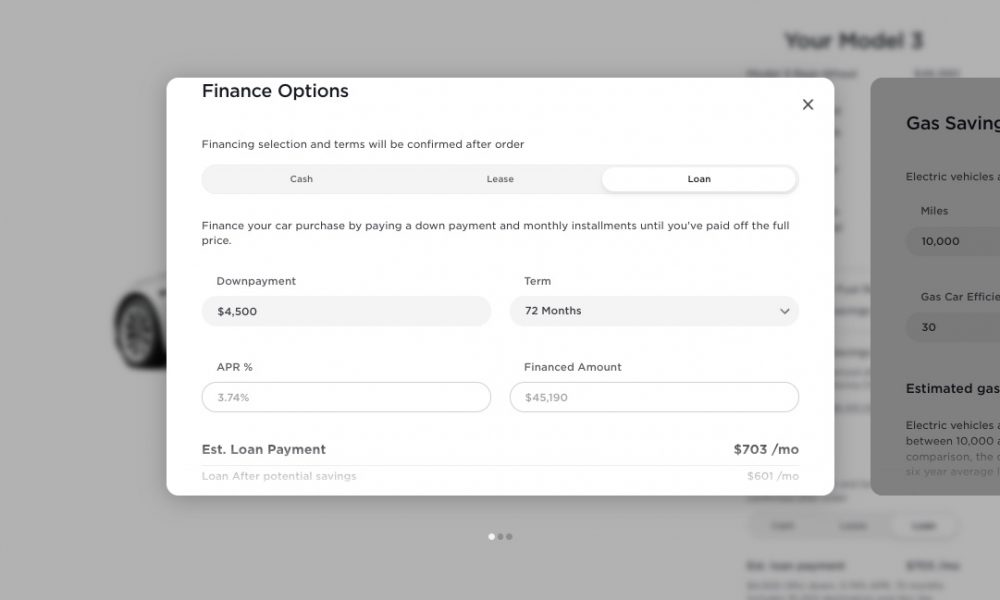
Task: Click the blurred Loan toggle in background summary
Action: tap(923, 526)
